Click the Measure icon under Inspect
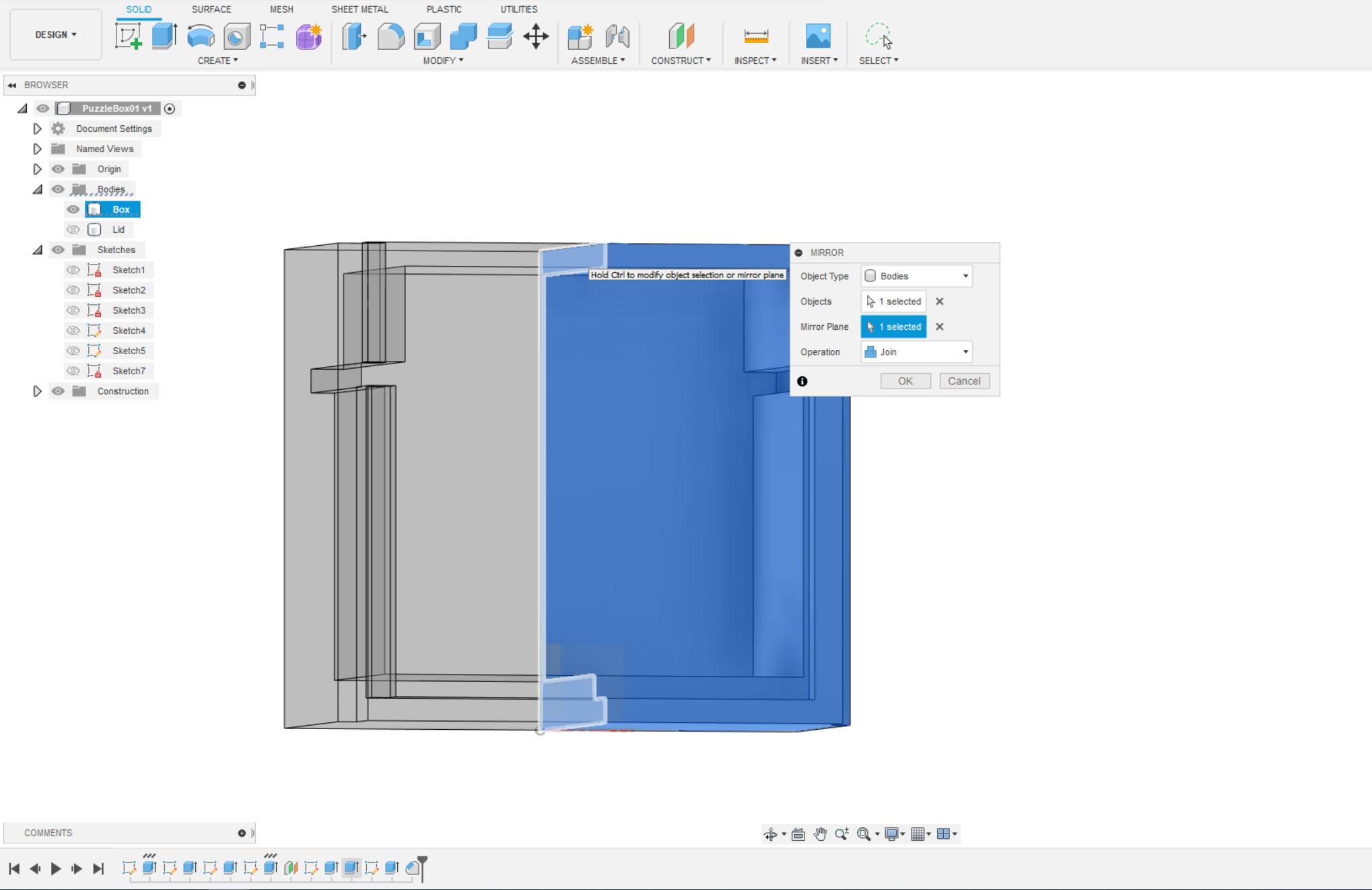The height and width of the screenshot is (890, 1372). (755, 36)
